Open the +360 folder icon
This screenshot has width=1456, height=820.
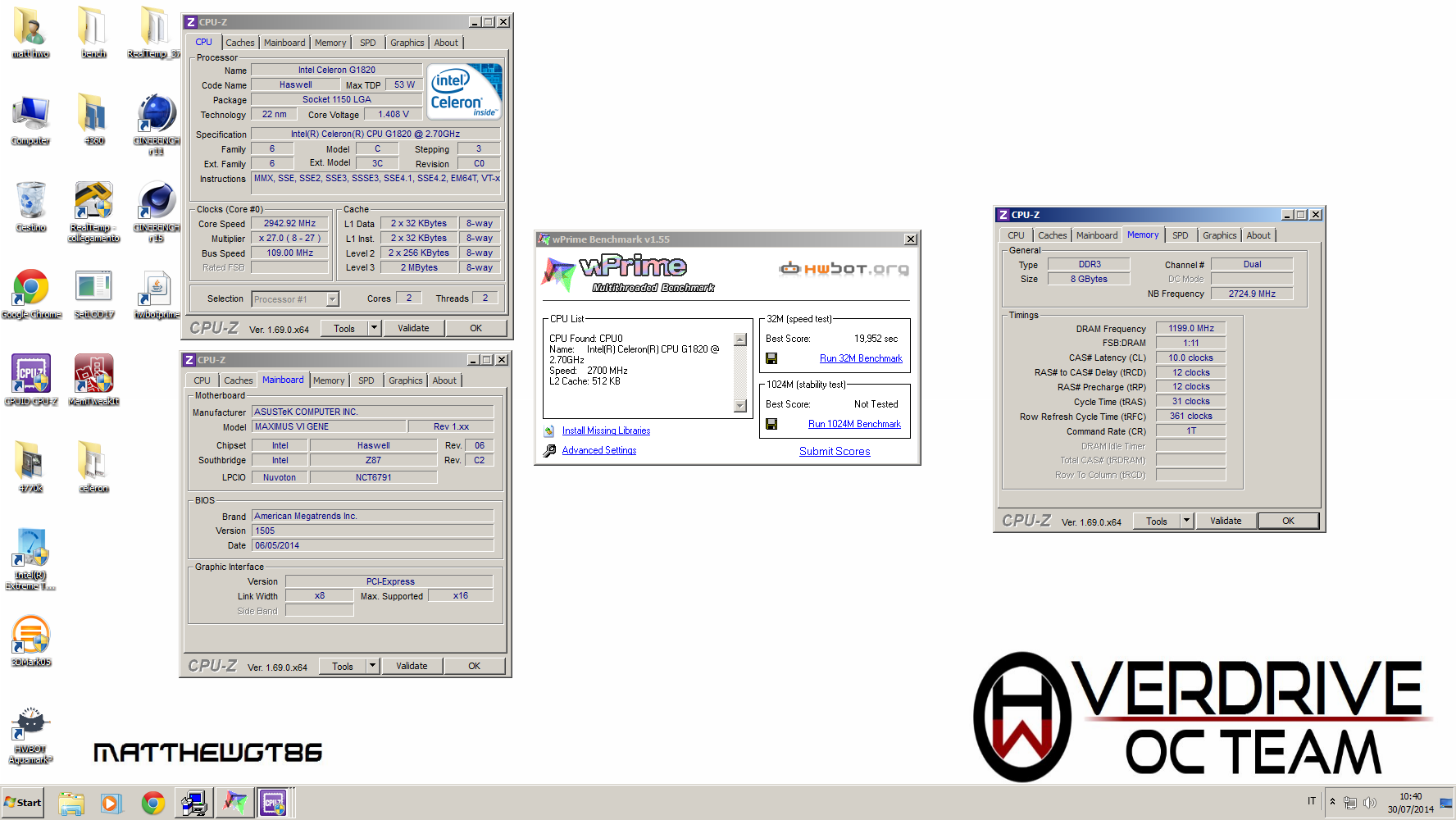93,119
